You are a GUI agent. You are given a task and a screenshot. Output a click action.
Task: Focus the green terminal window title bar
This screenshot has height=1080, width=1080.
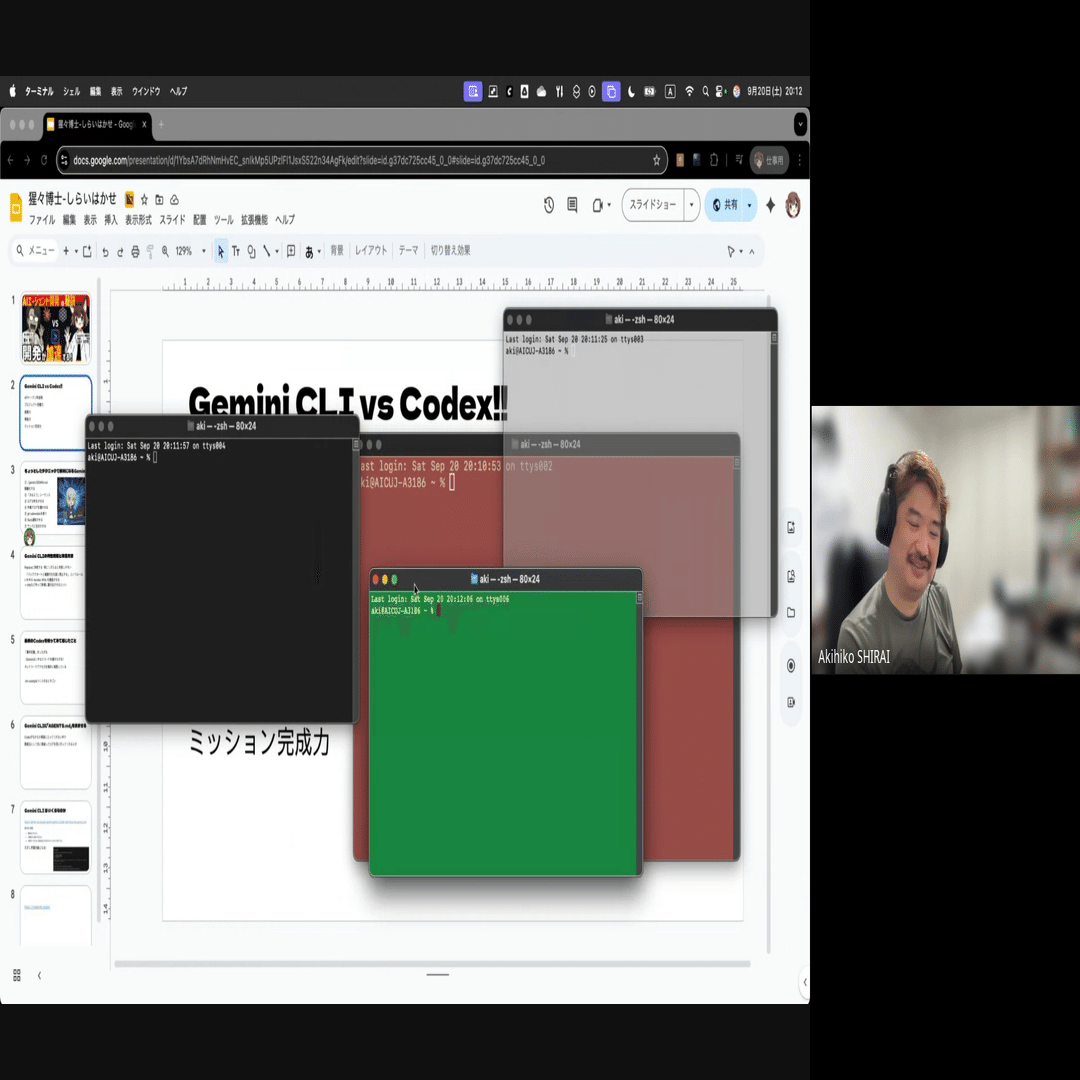506,579
